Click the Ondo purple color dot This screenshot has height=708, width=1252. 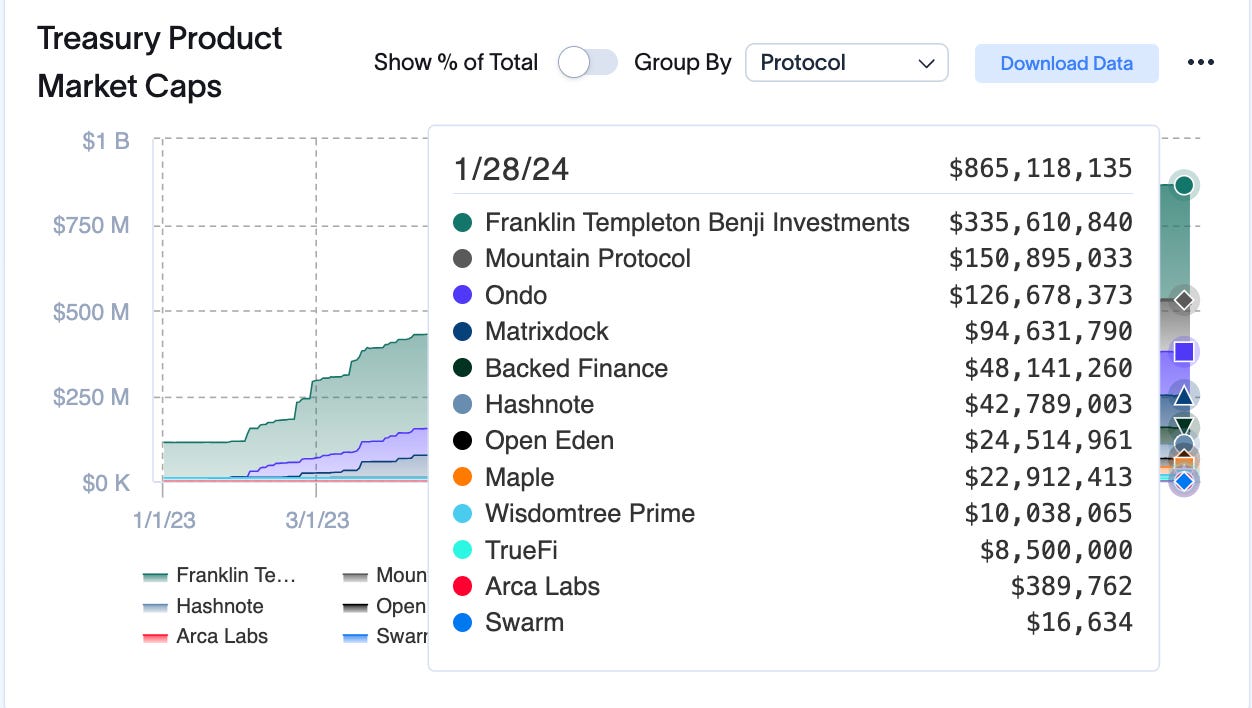click(x=462, y=295)
